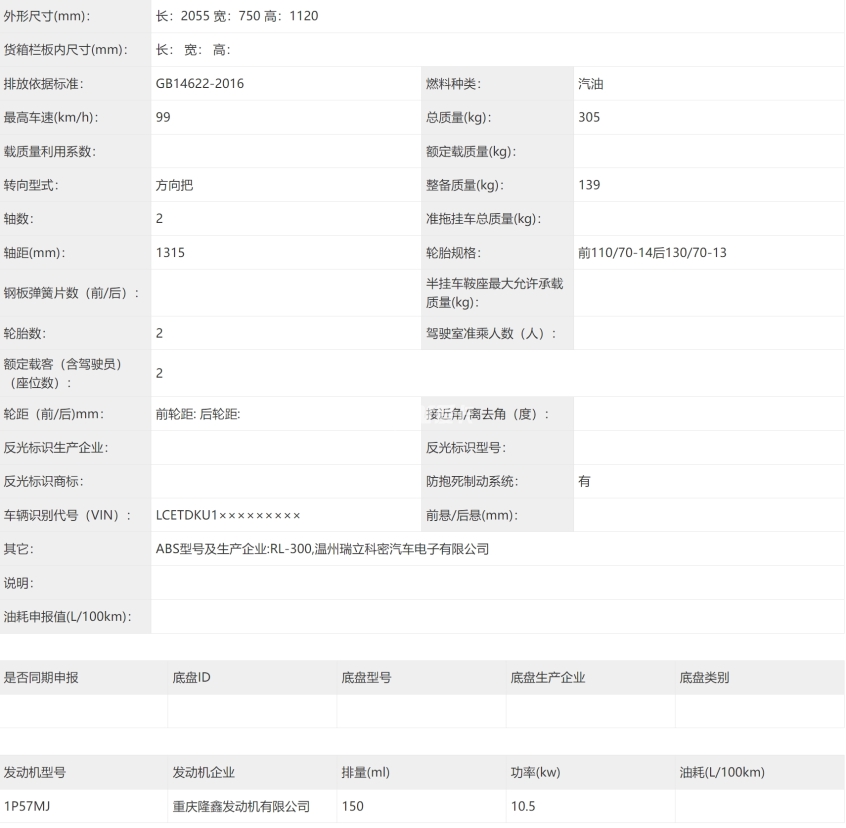Select the 前悬/后悬(mm) label
The width and height of the screenshot is (846, 828).
472,515
